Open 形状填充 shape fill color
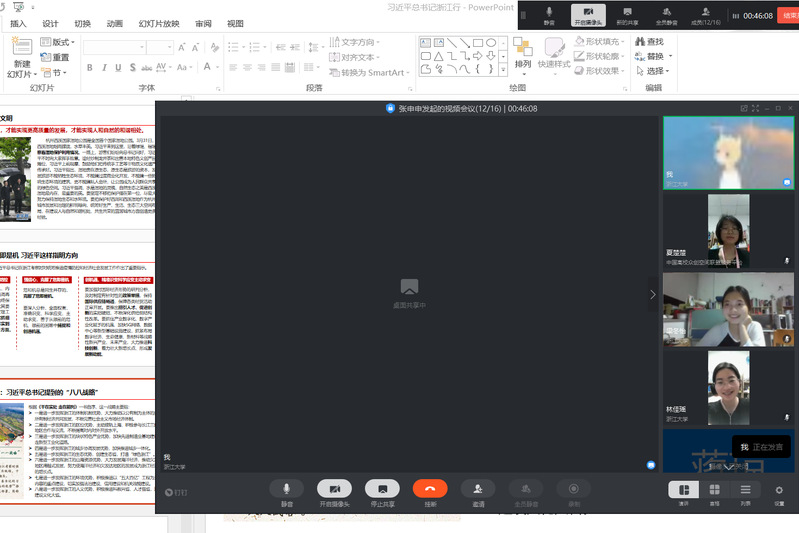The image size is (799, 533). coord(599,41)
